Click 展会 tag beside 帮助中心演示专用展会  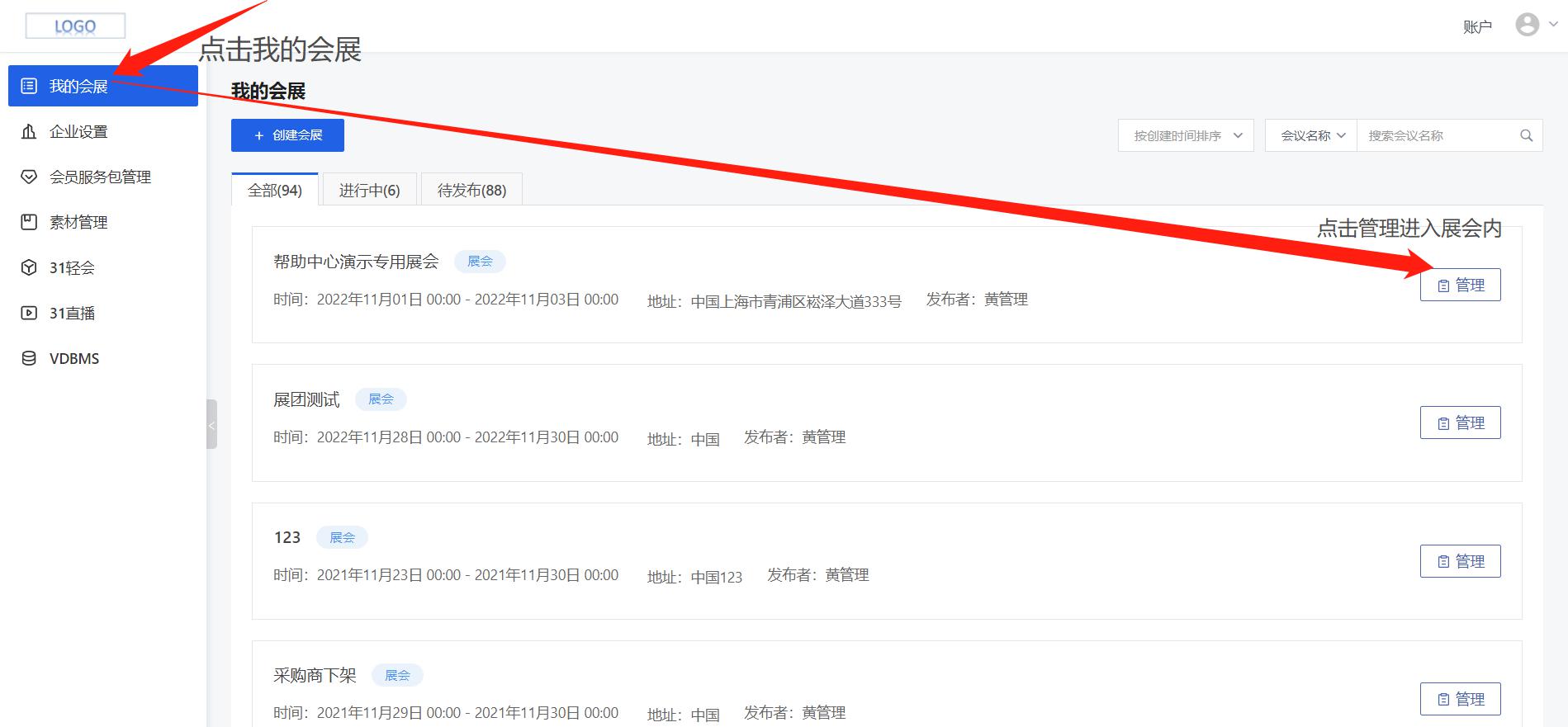click(x=480, y=262)
